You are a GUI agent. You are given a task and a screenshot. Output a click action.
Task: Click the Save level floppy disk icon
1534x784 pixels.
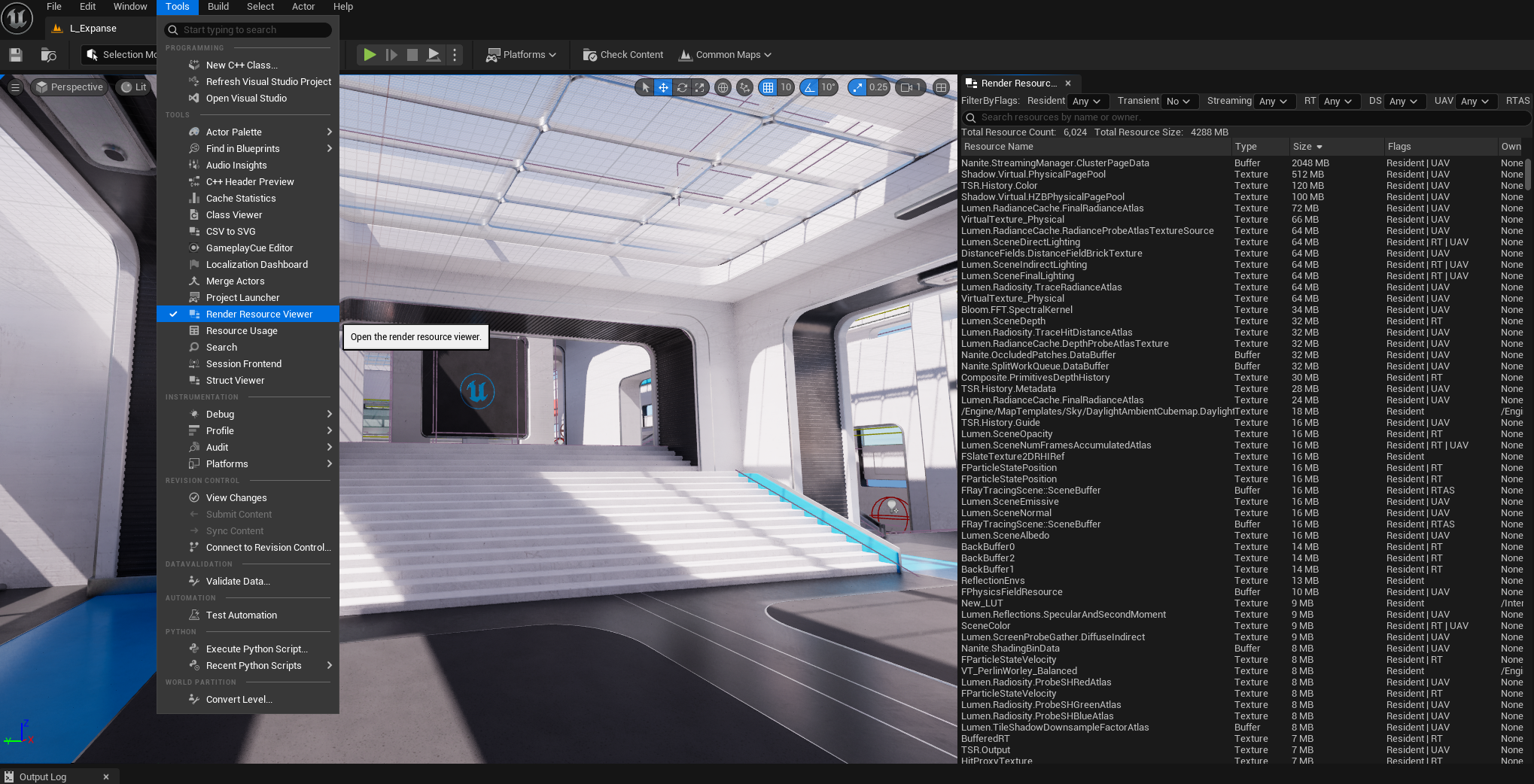click(16, 55)
